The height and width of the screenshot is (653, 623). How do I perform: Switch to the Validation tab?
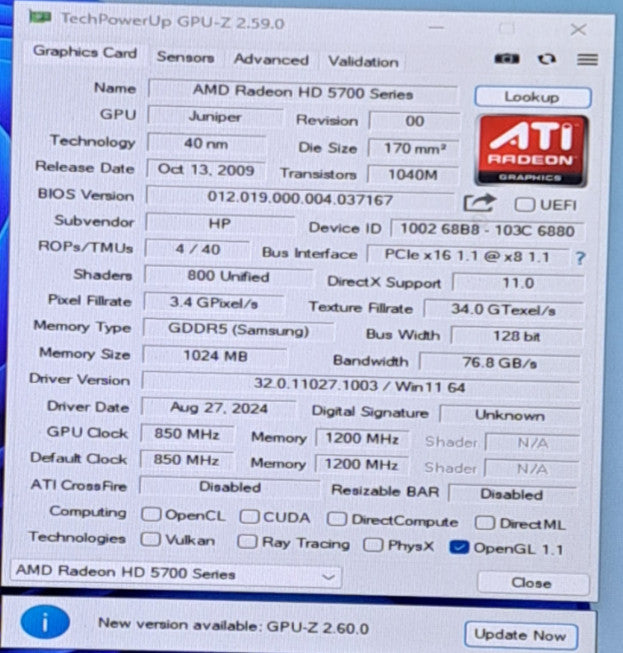[x=363, y=62]
